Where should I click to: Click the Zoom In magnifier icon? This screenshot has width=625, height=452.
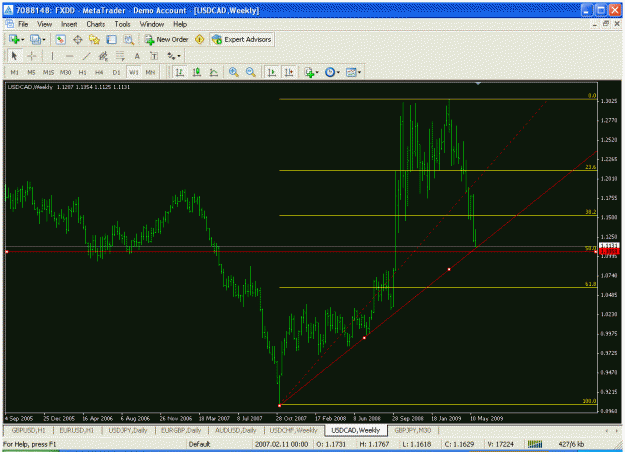tap(234, 72)
